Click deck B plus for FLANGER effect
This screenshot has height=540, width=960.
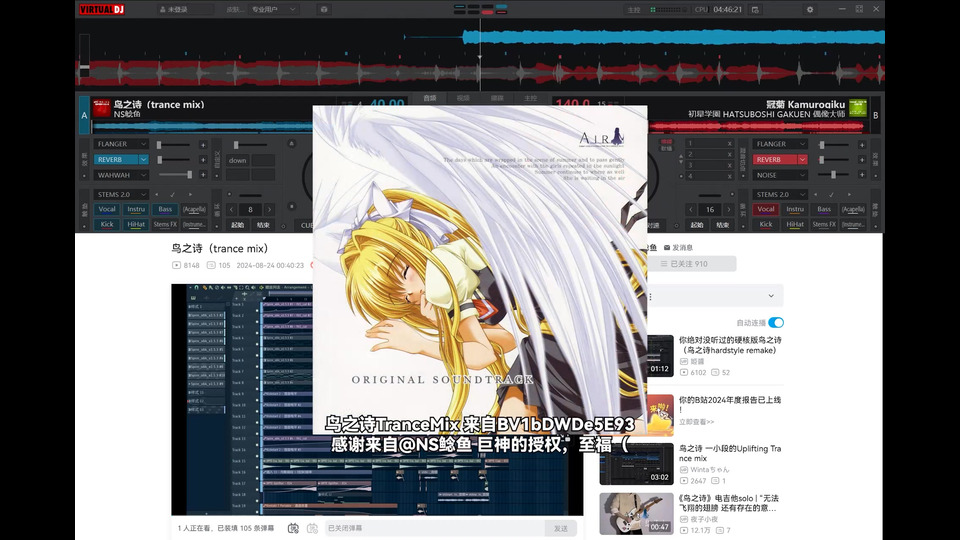861,144
